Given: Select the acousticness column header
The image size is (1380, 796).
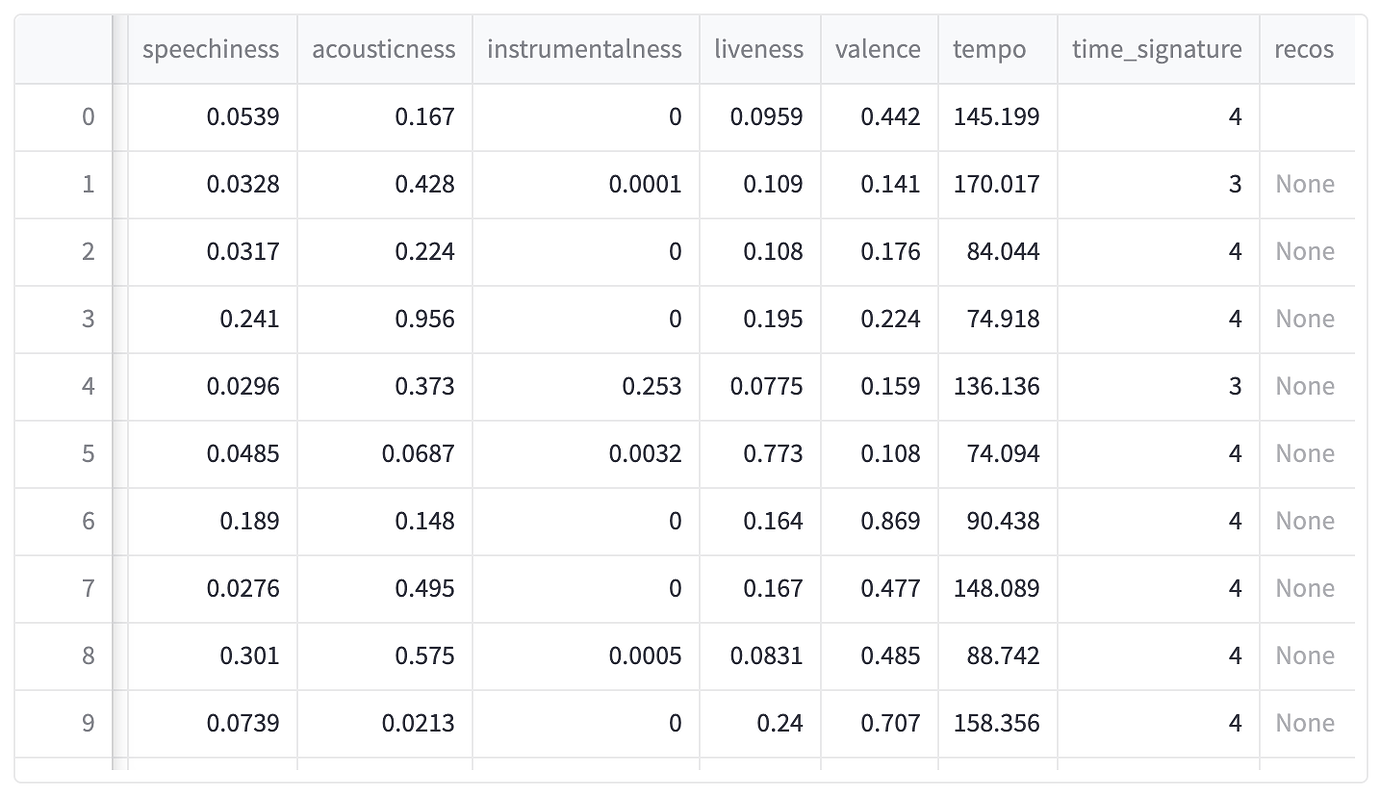Looking at the screenshot, I should pos(384,49).
